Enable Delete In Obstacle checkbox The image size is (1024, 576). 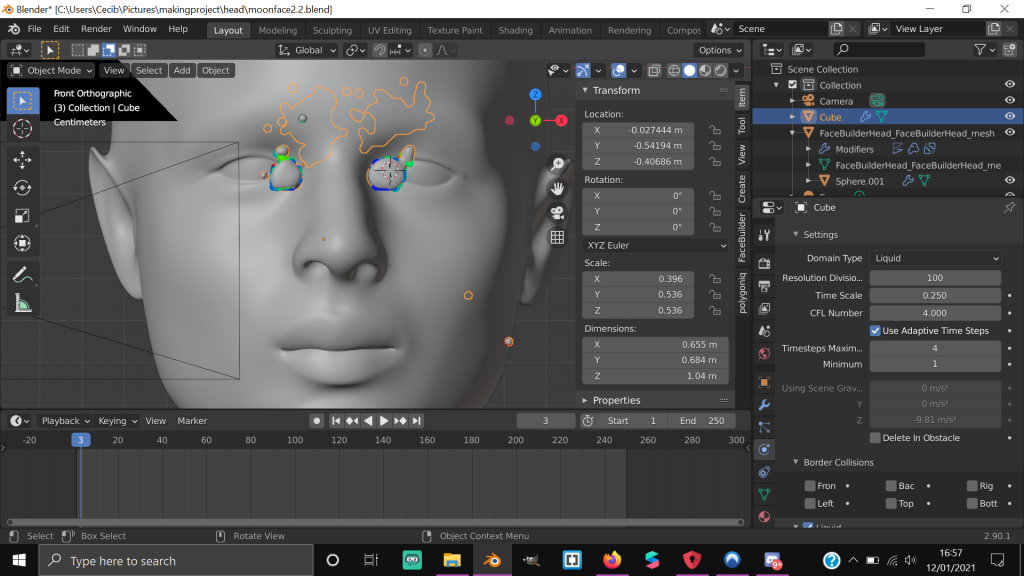[875, 438]
